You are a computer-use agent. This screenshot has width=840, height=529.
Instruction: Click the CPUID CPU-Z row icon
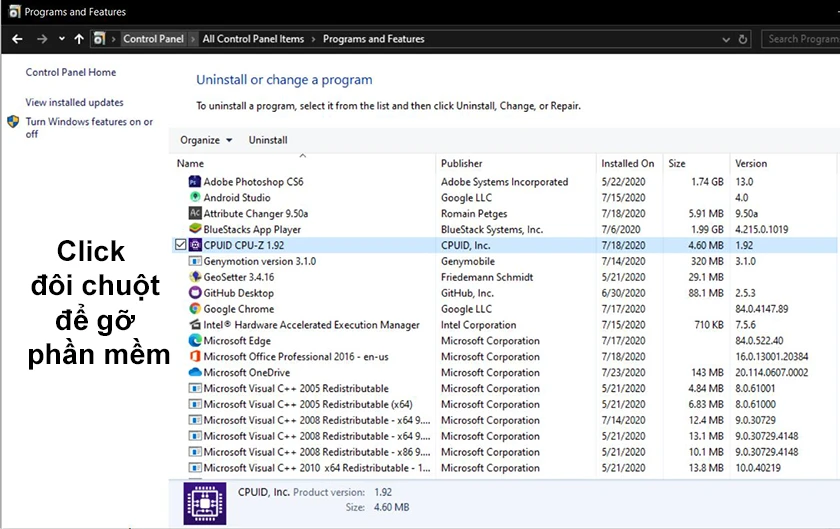click(195, 245)
